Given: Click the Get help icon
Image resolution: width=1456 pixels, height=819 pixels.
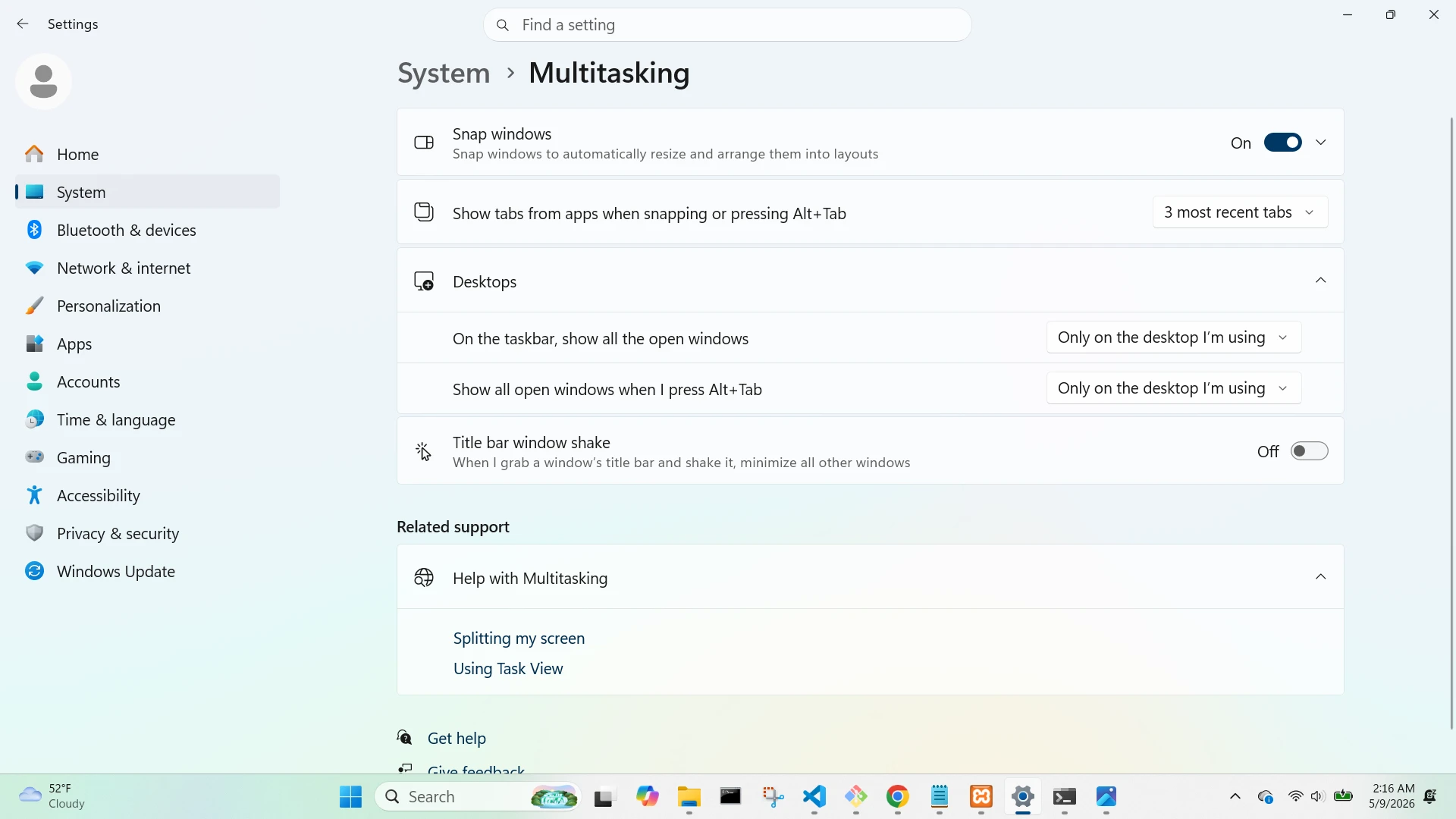Looking at the screenshot, I should point(405,737).
